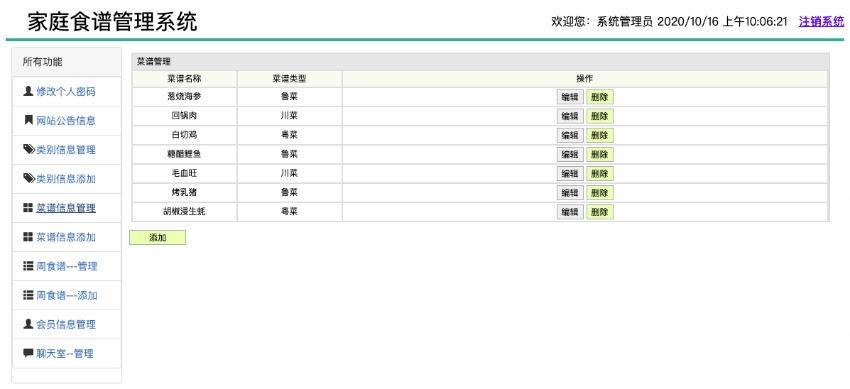
Task: Click the 白切鸡 name cell
Action: tap(184, 135)
